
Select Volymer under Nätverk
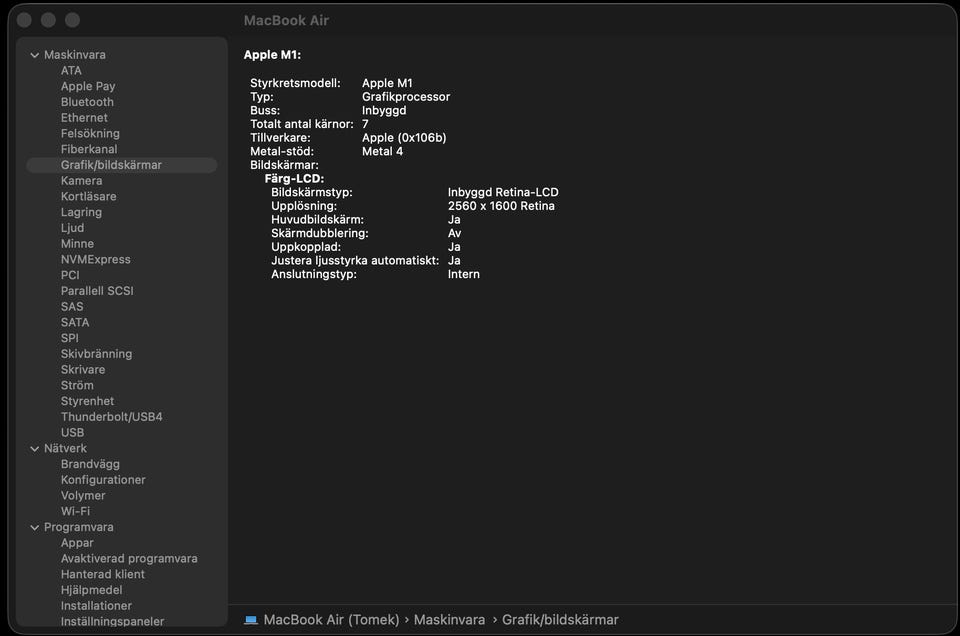tap(83, 496)
